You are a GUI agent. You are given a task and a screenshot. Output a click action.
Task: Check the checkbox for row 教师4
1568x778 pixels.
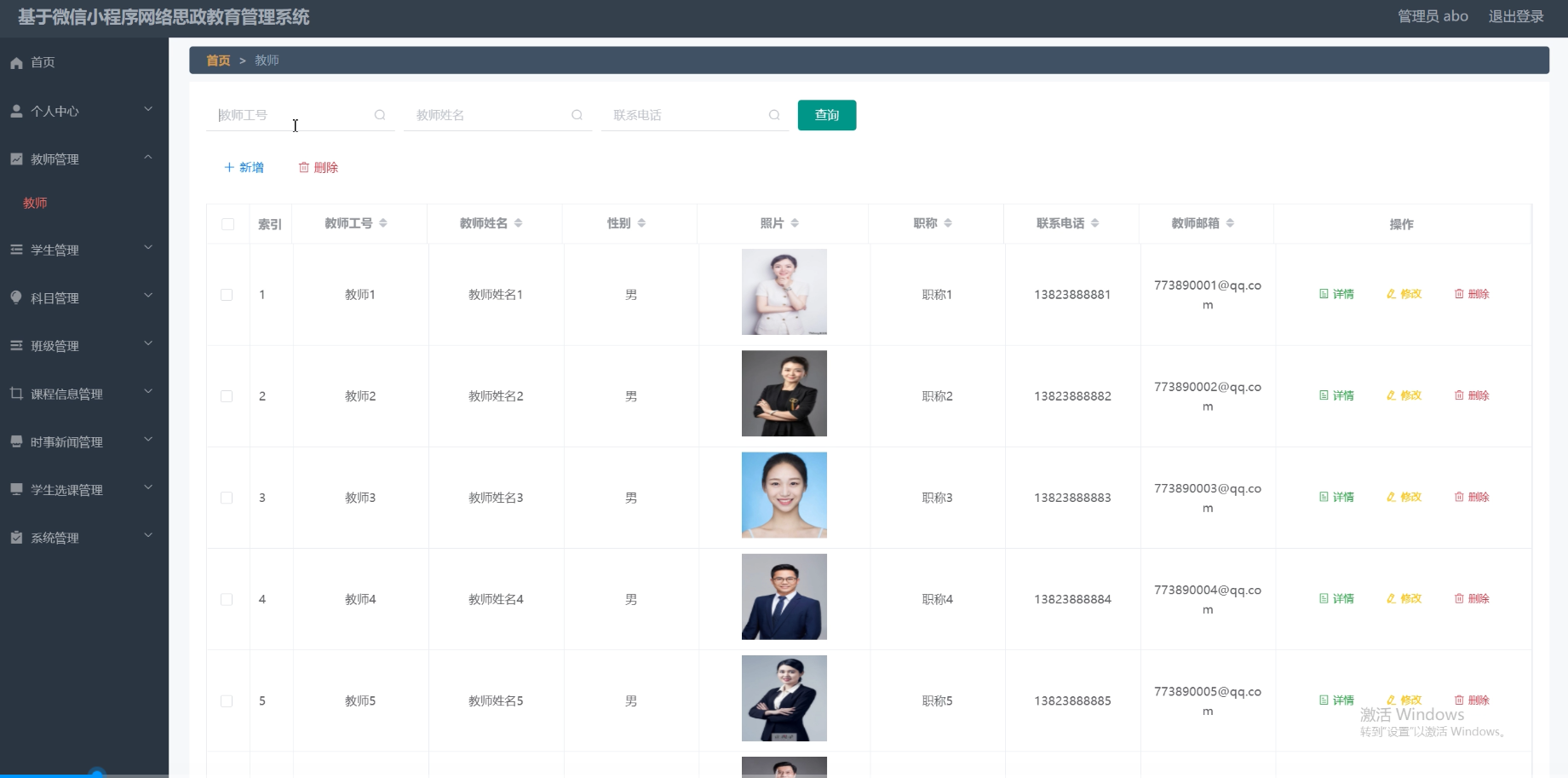click(x=227, y=599)
